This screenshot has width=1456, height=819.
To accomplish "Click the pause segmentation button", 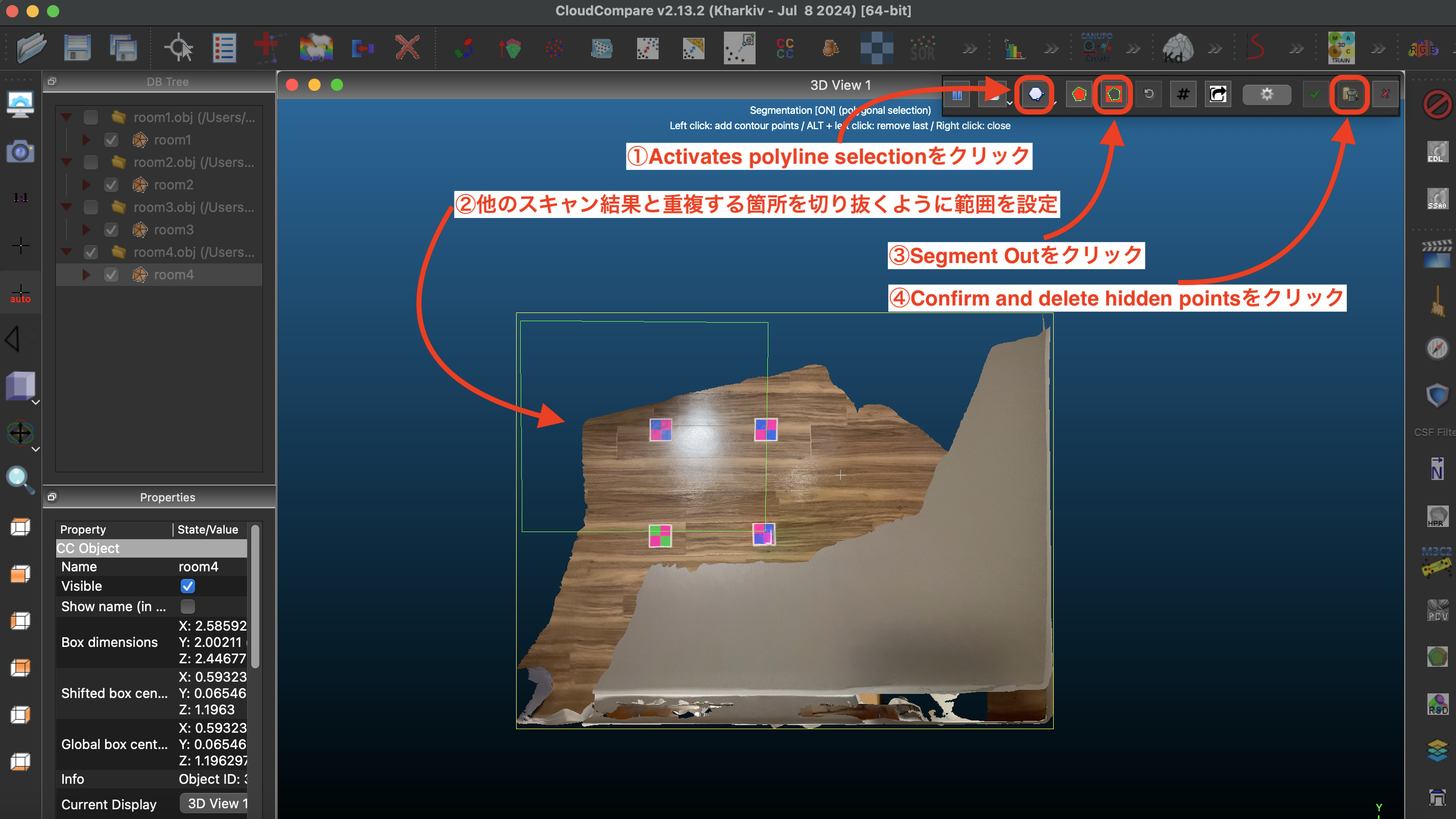I will (x=957, y=94).
